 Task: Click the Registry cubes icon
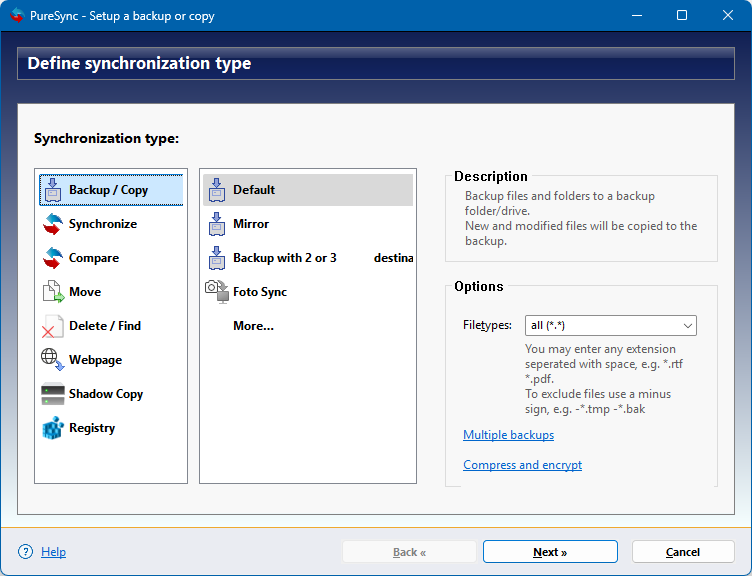[x=53, y=428]
